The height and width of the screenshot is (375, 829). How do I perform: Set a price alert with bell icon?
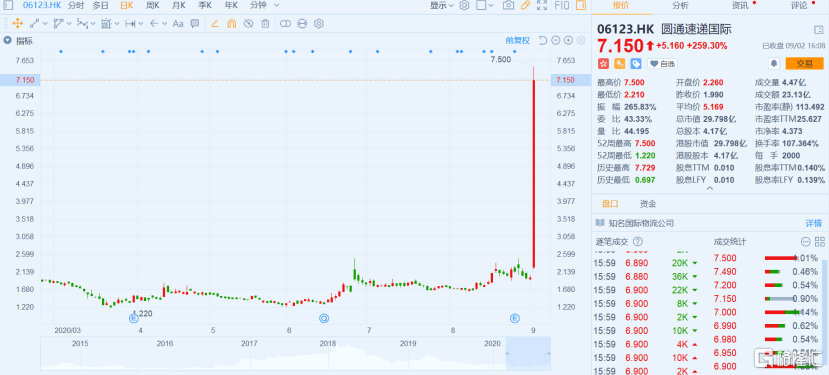click(x=773, y=63)
